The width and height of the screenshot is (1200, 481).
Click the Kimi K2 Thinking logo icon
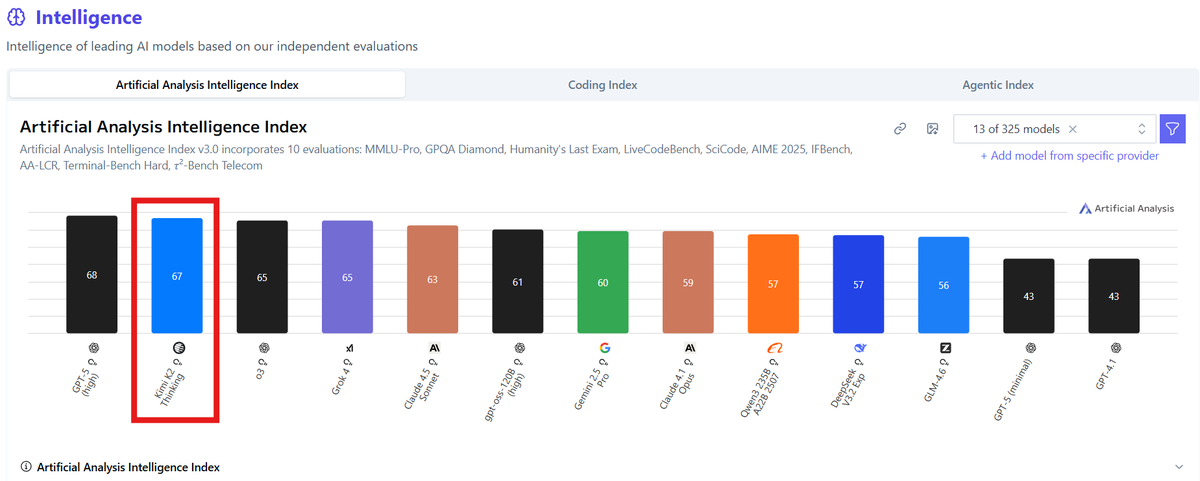pos(178,348)
